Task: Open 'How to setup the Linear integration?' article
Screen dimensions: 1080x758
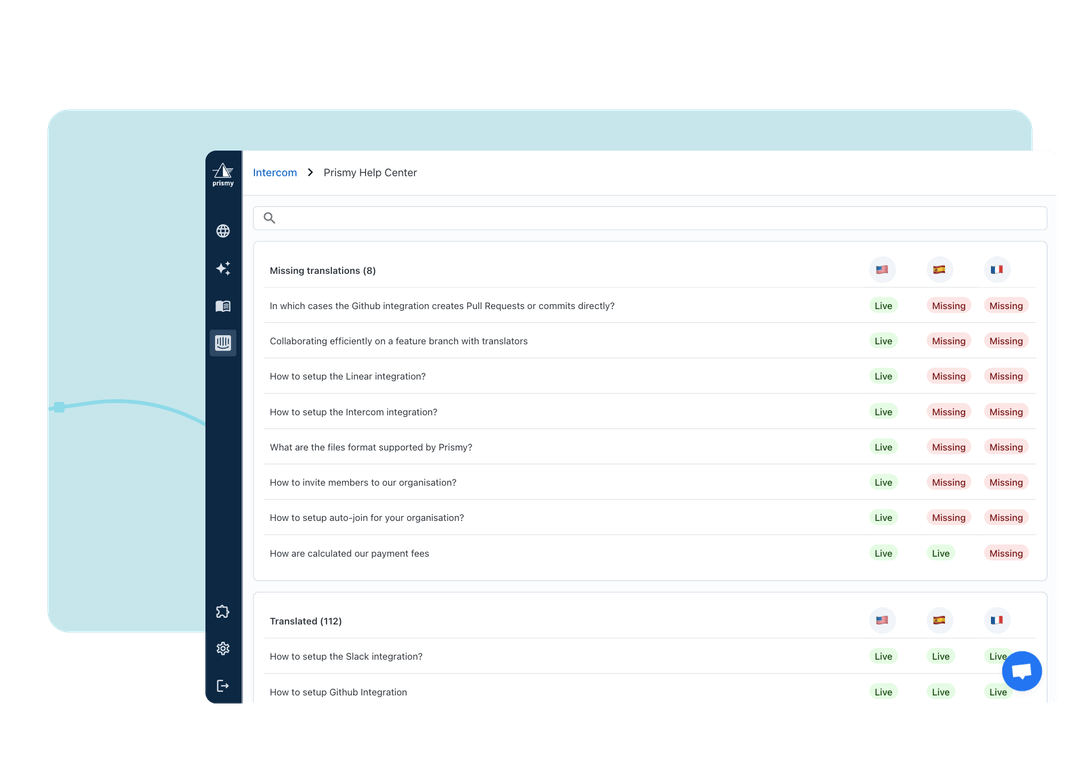Action: [x=348, y=377]
